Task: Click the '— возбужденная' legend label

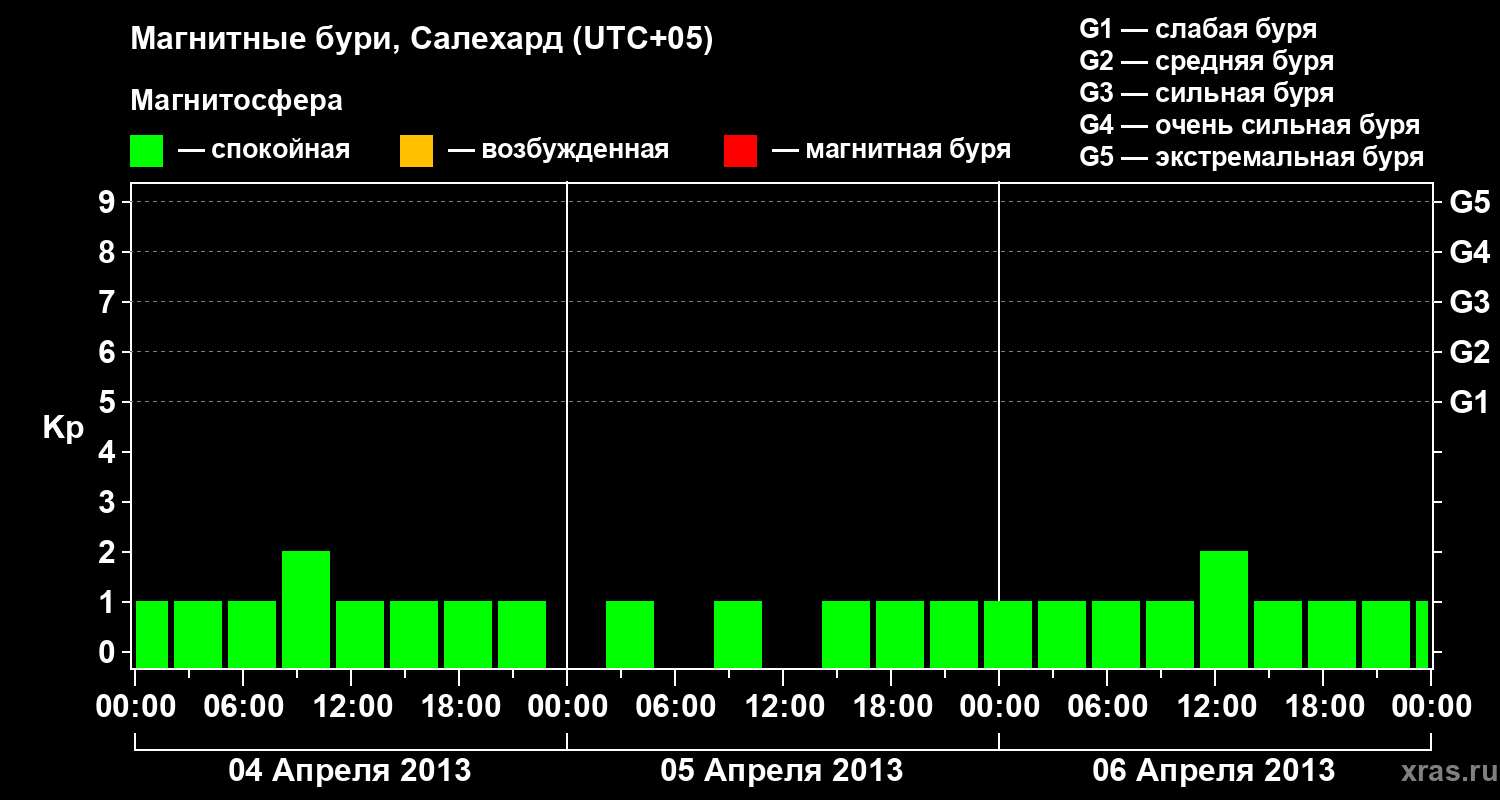Action: coord(558,151)
